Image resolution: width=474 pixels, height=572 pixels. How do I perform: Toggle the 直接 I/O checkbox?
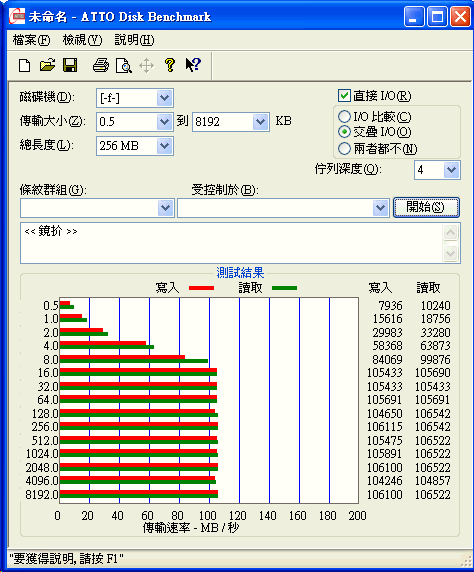tap(344, 96)
